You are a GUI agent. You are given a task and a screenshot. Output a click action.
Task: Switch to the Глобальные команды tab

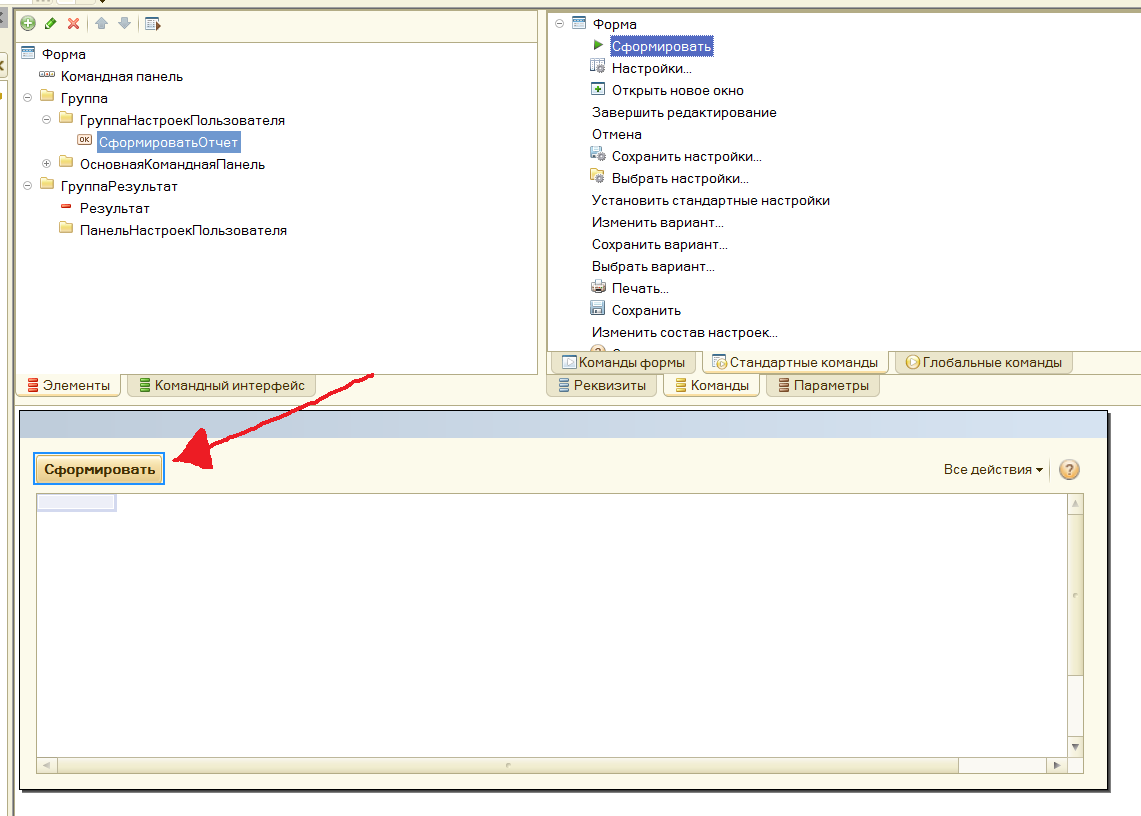click(x=983, y=362)
